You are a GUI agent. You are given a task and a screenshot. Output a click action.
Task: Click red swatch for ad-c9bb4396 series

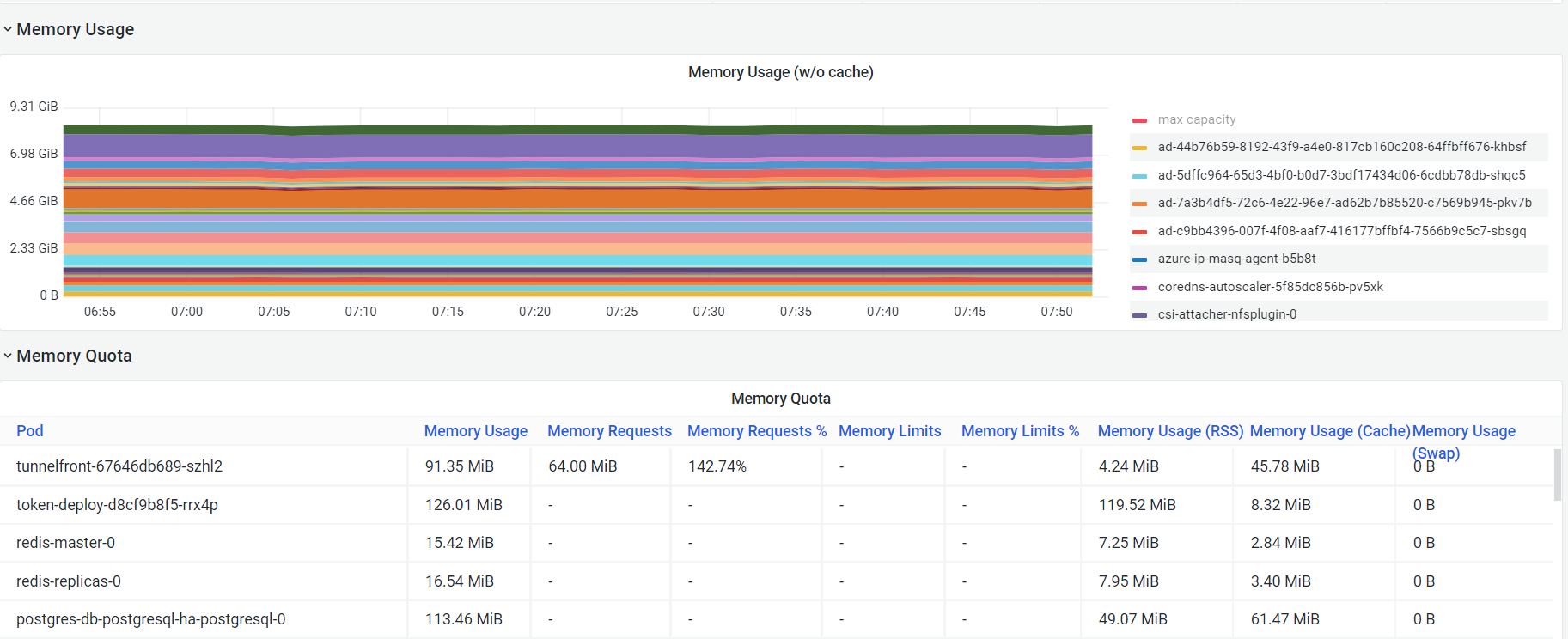[1140, 232]
